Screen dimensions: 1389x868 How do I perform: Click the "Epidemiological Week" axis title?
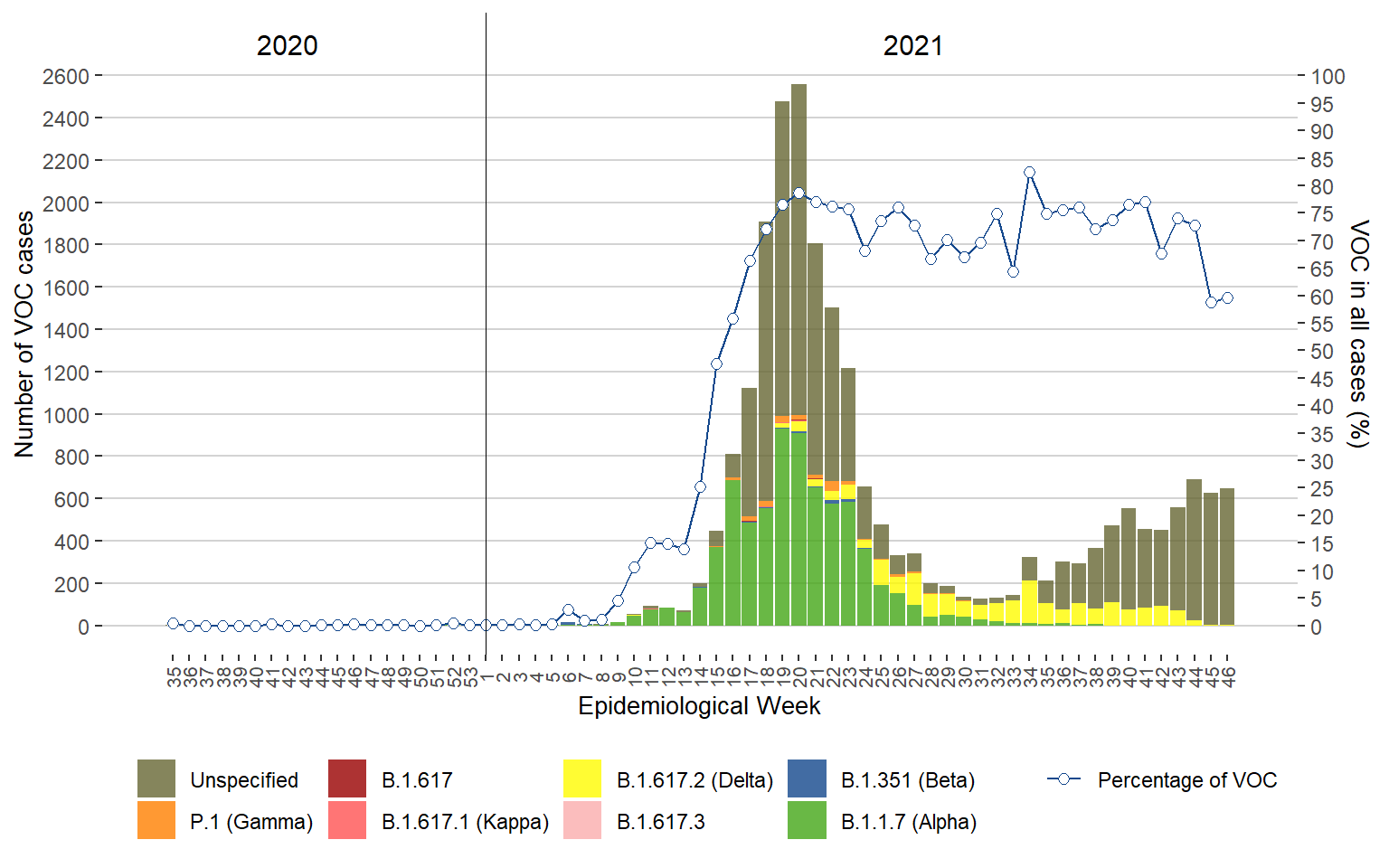click(x=699, y=706)
